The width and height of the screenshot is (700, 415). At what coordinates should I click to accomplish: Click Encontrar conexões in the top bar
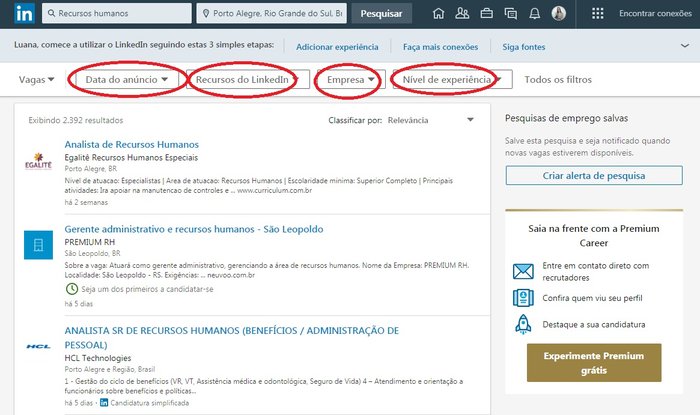point(655,13)
